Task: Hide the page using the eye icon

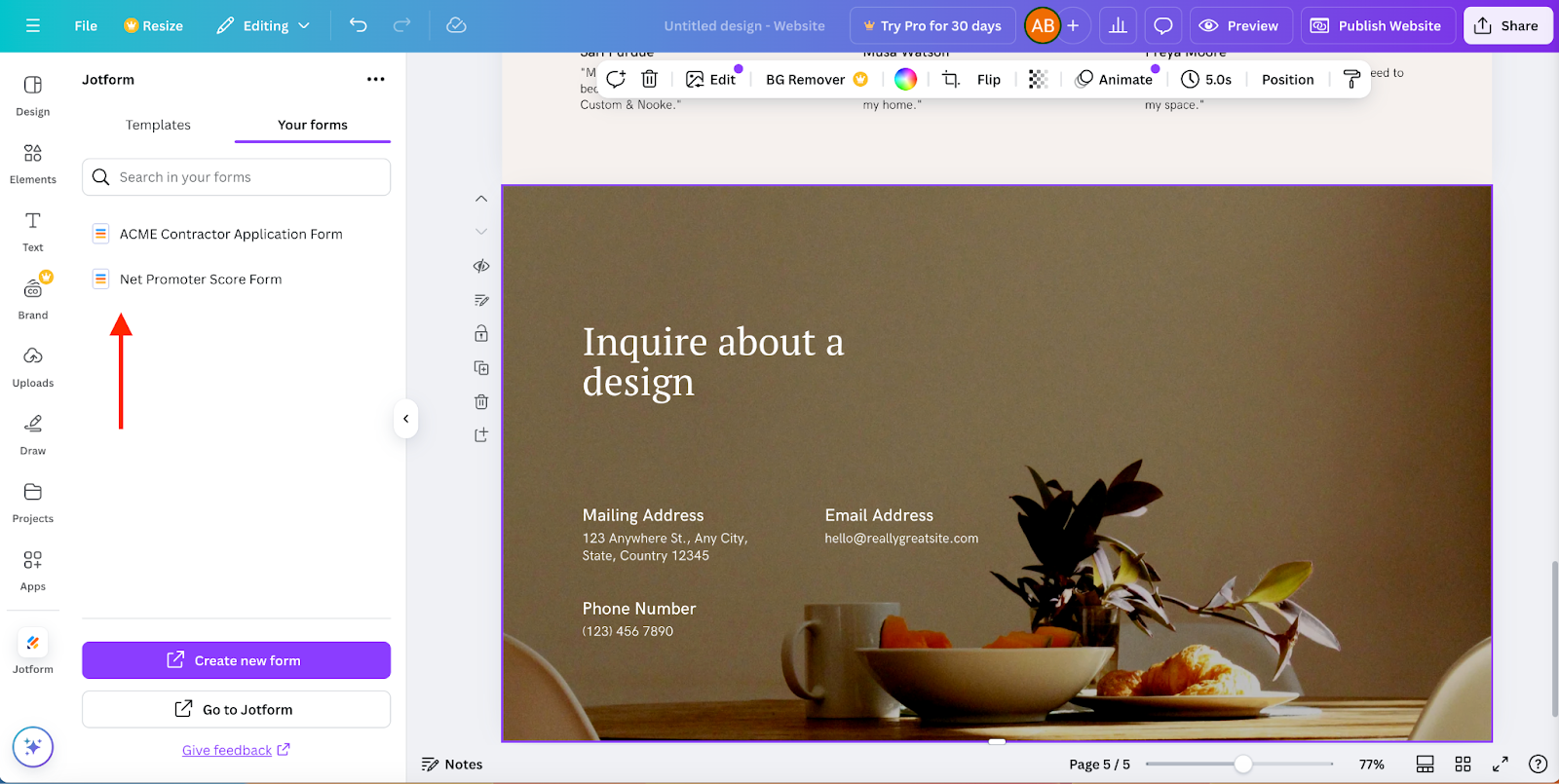Action: point(481,266)
